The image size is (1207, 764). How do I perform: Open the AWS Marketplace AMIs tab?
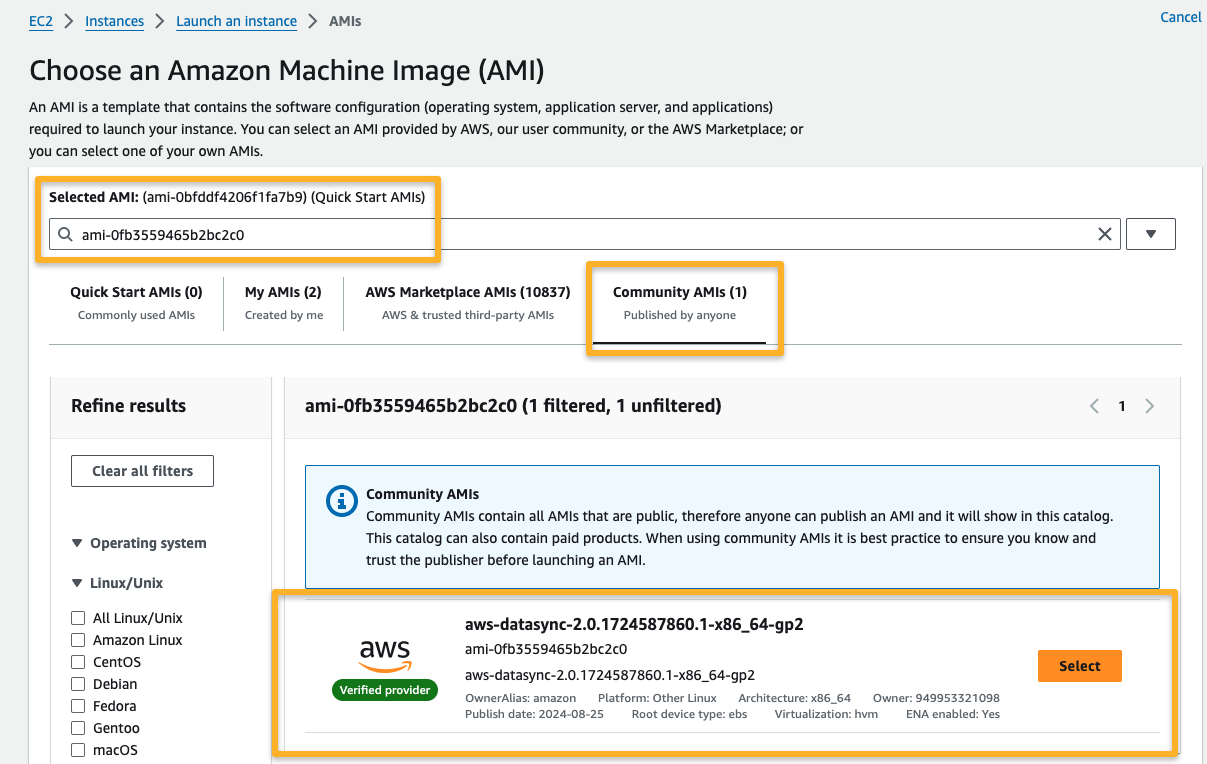click(x=467, y=302)
